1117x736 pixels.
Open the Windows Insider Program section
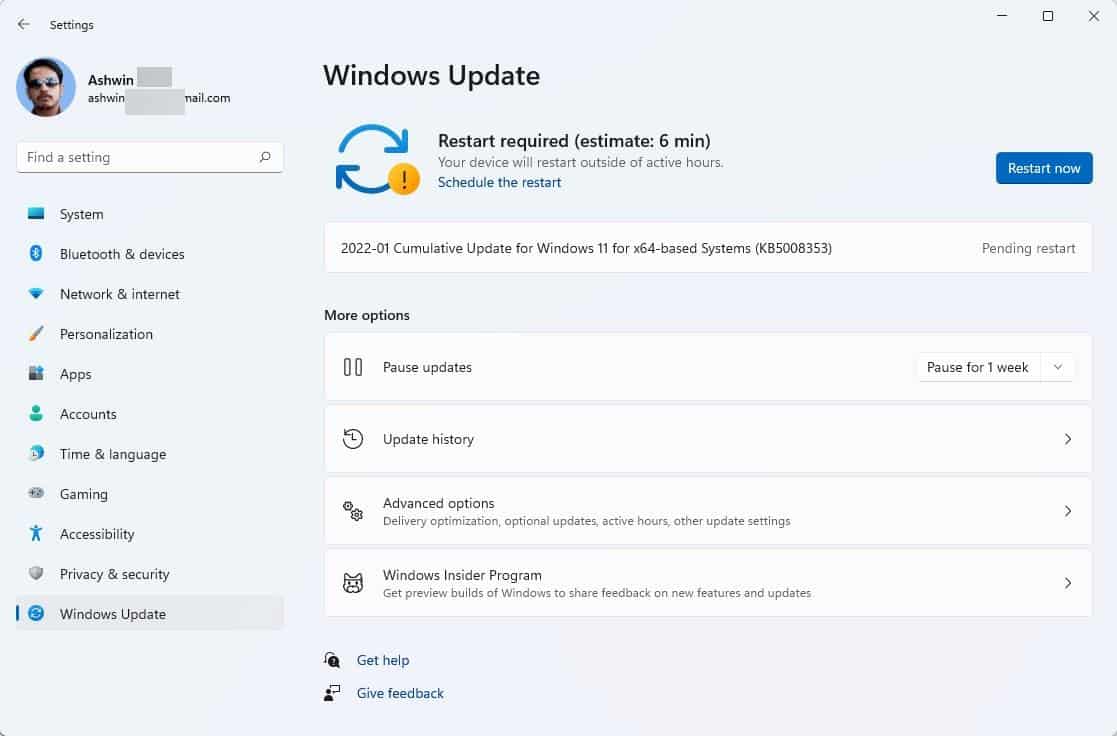coord(708,583)
